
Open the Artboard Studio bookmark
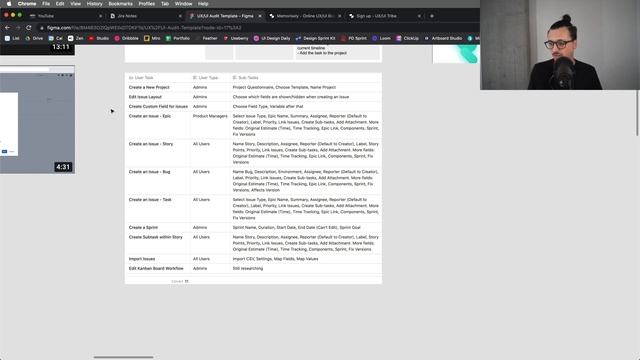[x=443, y=38]
